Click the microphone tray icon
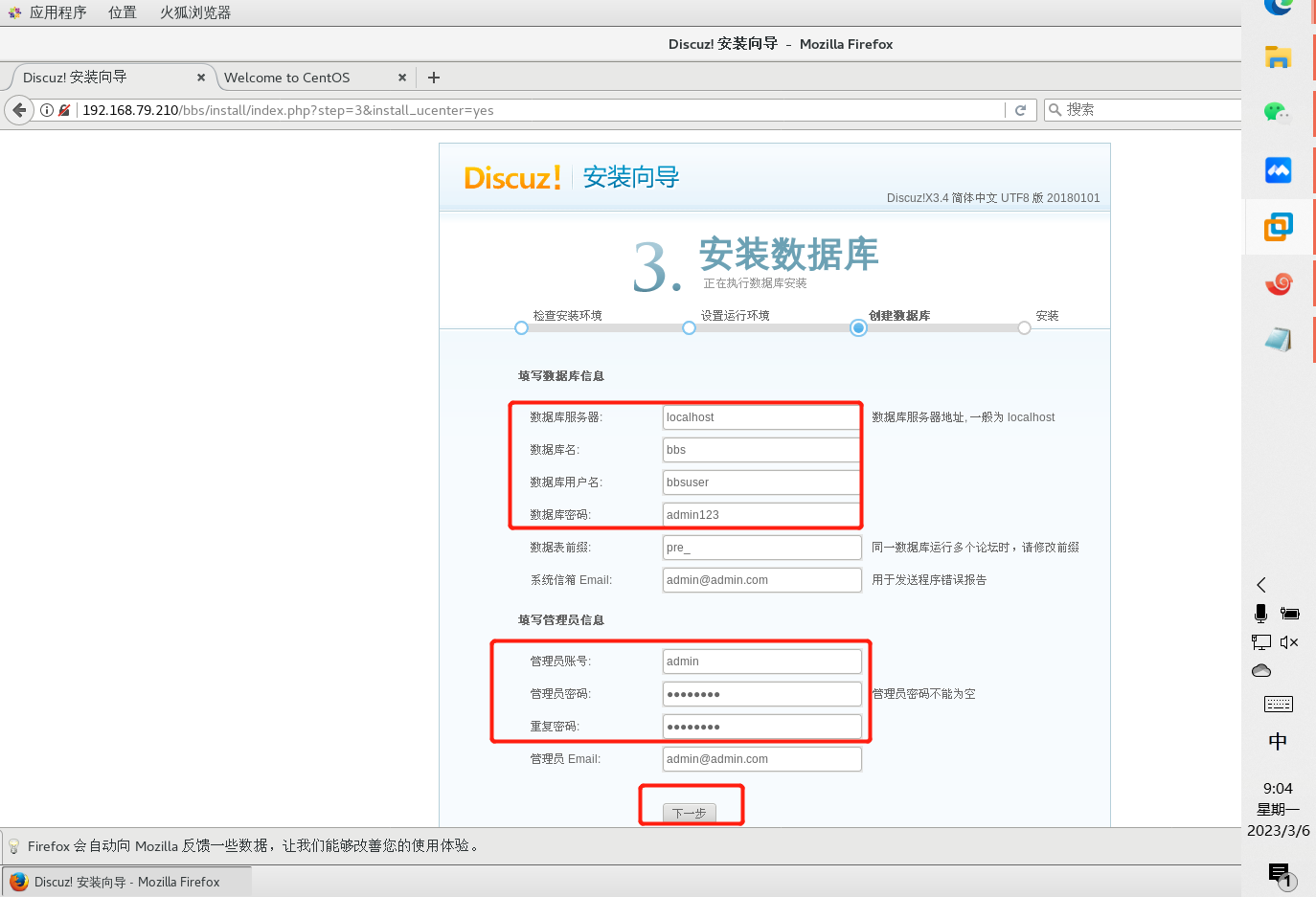 click(1261, 614)
